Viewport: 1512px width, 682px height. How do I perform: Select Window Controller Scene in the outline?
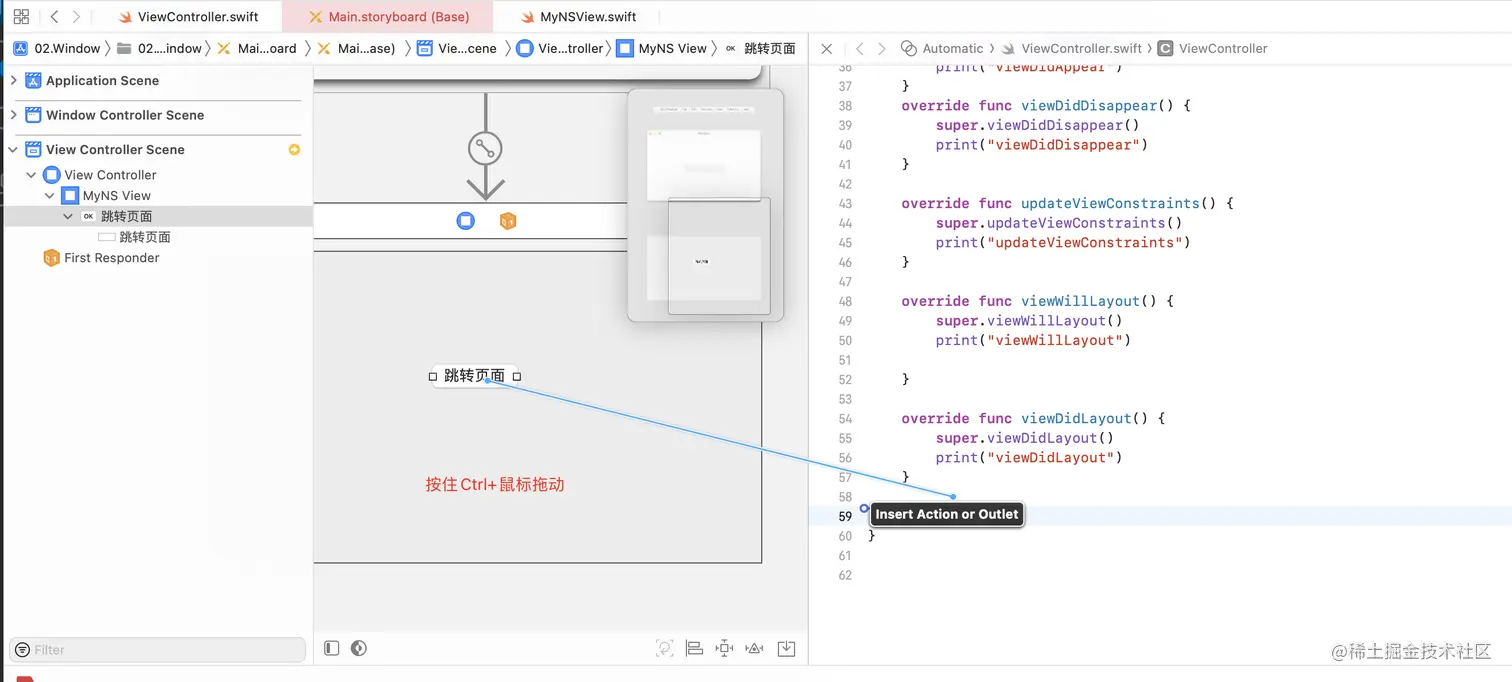pyautogui.click(x=125, y=115)
